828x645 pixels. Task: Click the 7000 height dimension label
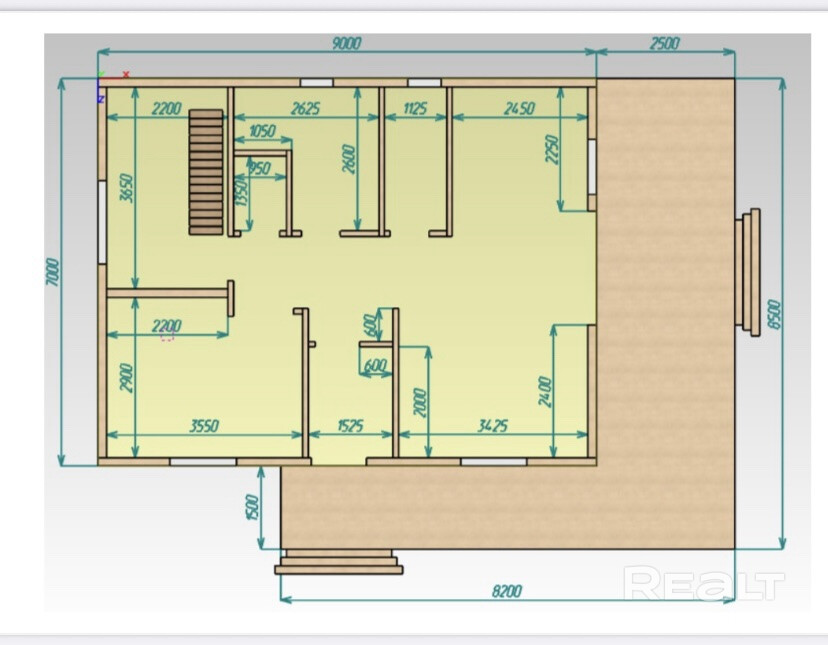54,272
